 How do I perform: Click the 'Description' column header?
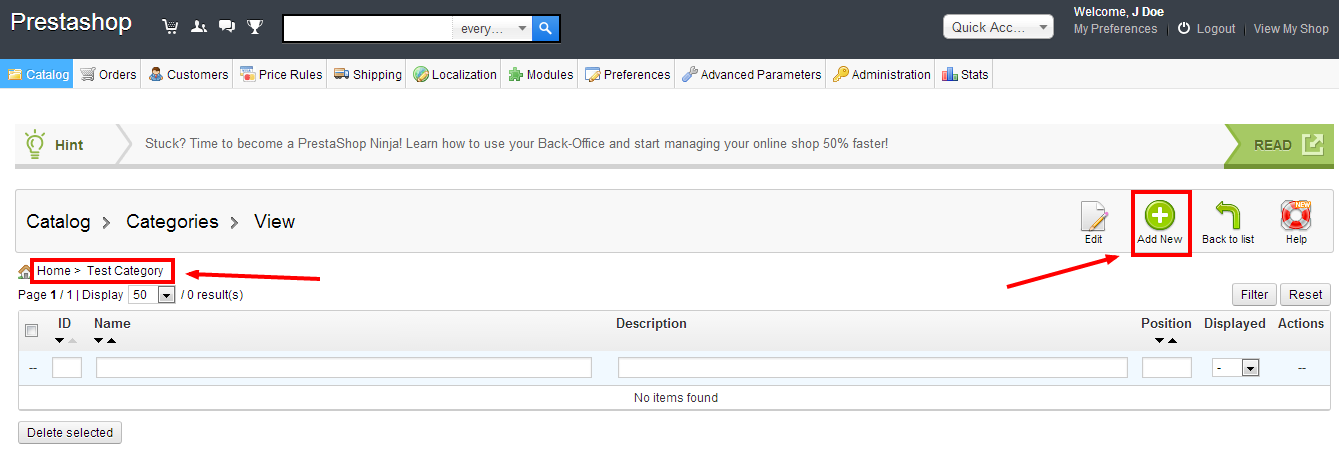point(651,323)
